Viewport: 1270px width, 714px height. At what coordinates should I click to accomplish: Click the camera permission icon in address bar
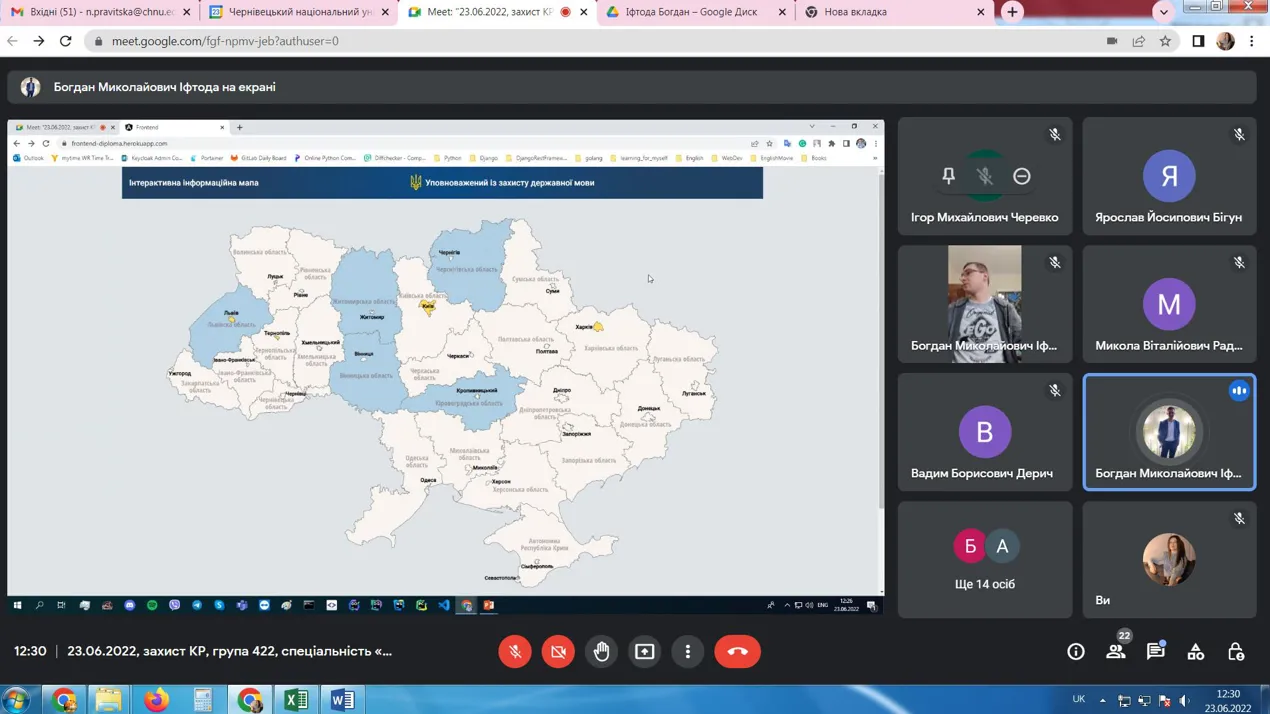point(1112,41)
